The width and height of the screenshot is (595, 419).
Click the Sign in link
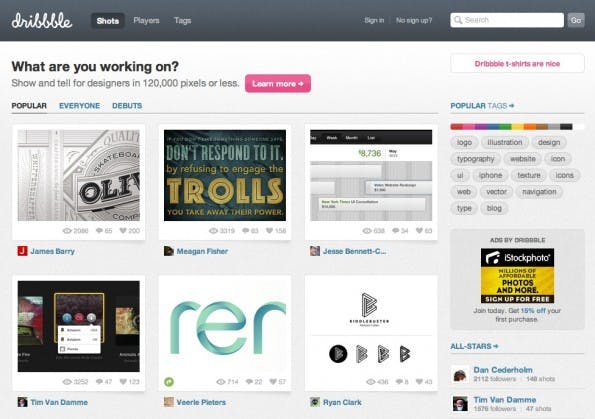(x=374, y=20)
